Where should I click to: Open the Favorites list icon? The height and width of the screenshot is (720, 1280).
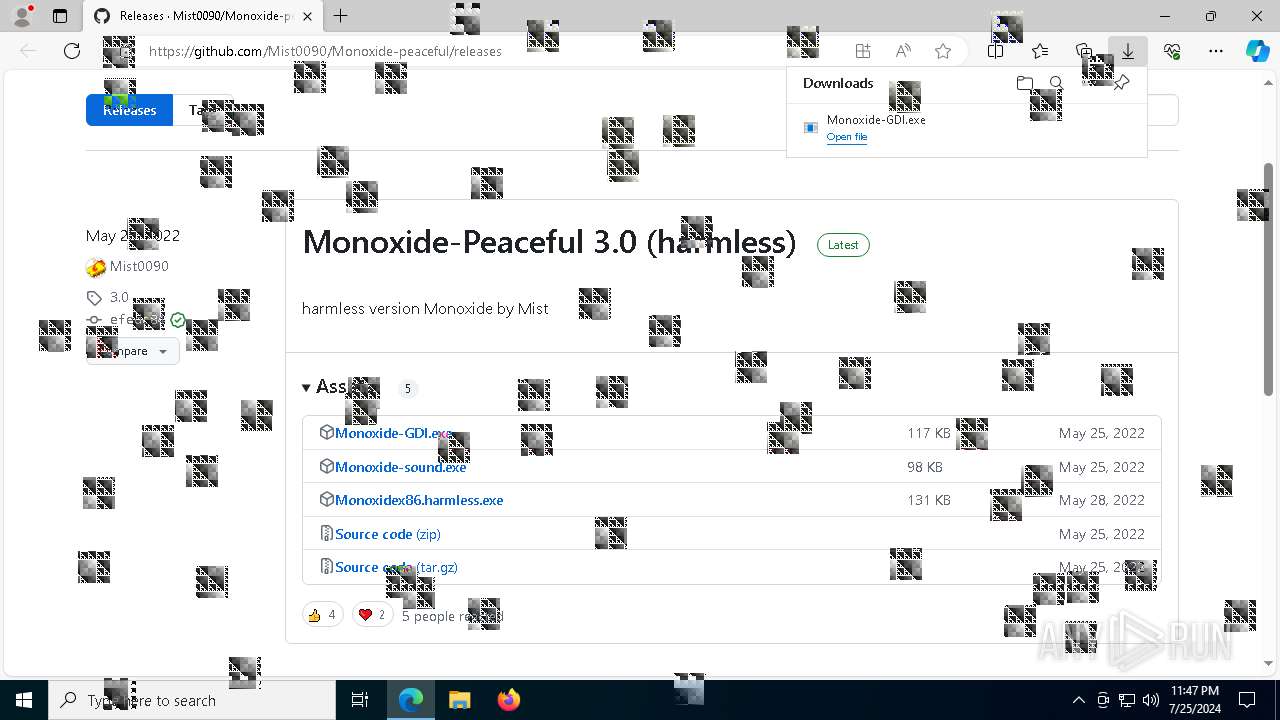click(x=1040, y=51)
